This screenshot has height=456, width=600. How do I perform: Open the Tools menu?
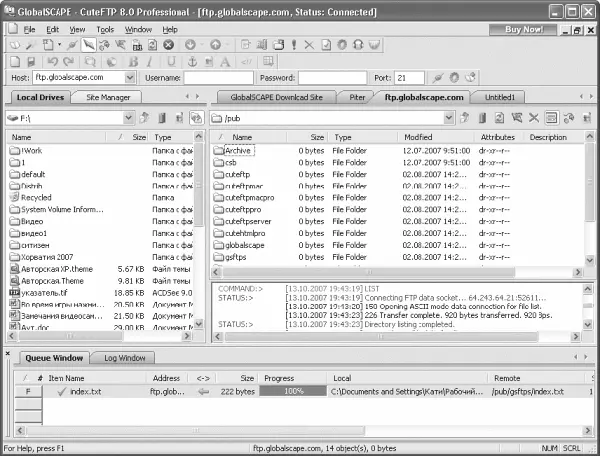[x=105, y=29]
